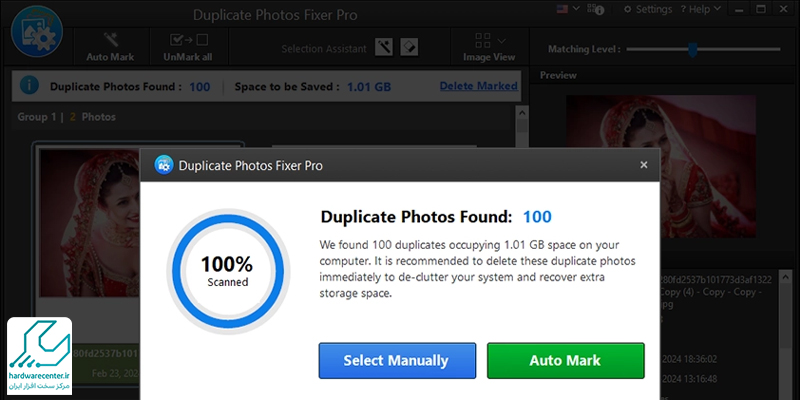Click the Delete Marked link
The width and height of the screenshot is (800, 400).
[x=479, y=86]
